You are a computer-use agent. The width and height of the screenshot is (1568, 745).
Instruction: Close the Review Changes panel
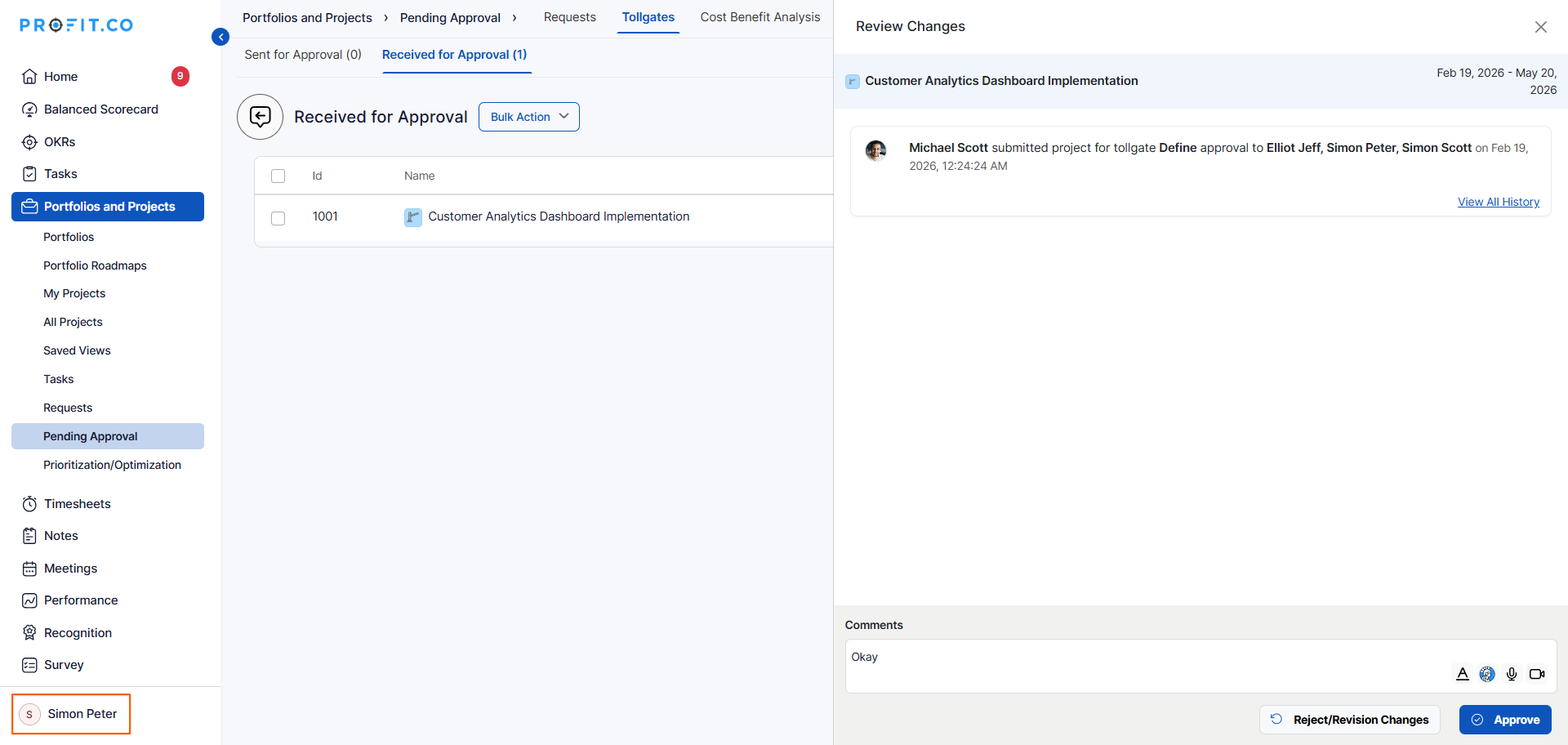coord(1540,27)
